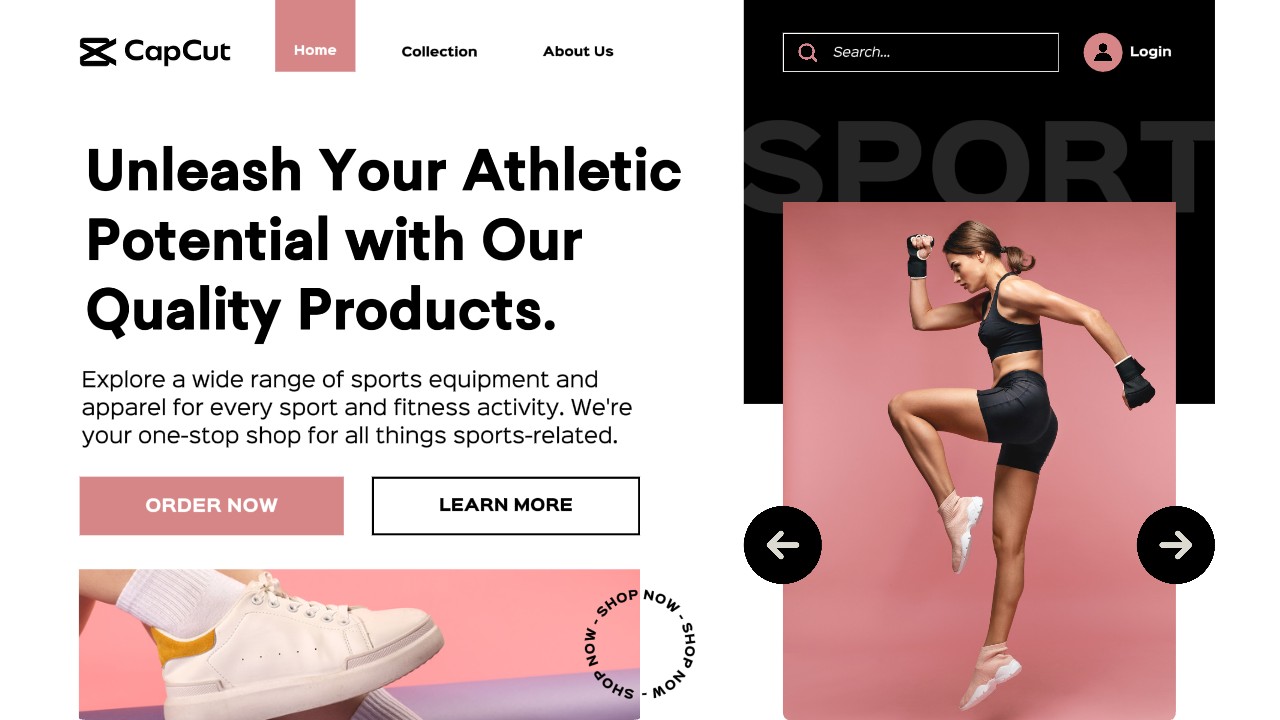Click the "Unleash Your Athletic Potential" headline
This screenshot has width=1280, height=720.
tap(384, 240)
